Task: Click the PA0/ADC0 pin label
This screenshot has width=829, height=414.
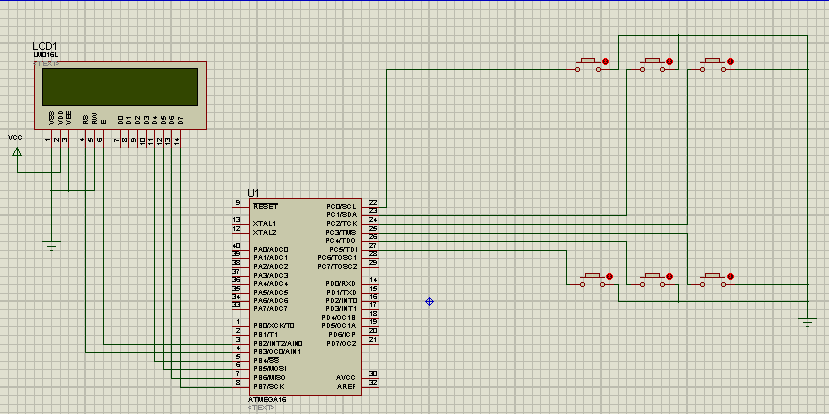Action: pos(271,249)
